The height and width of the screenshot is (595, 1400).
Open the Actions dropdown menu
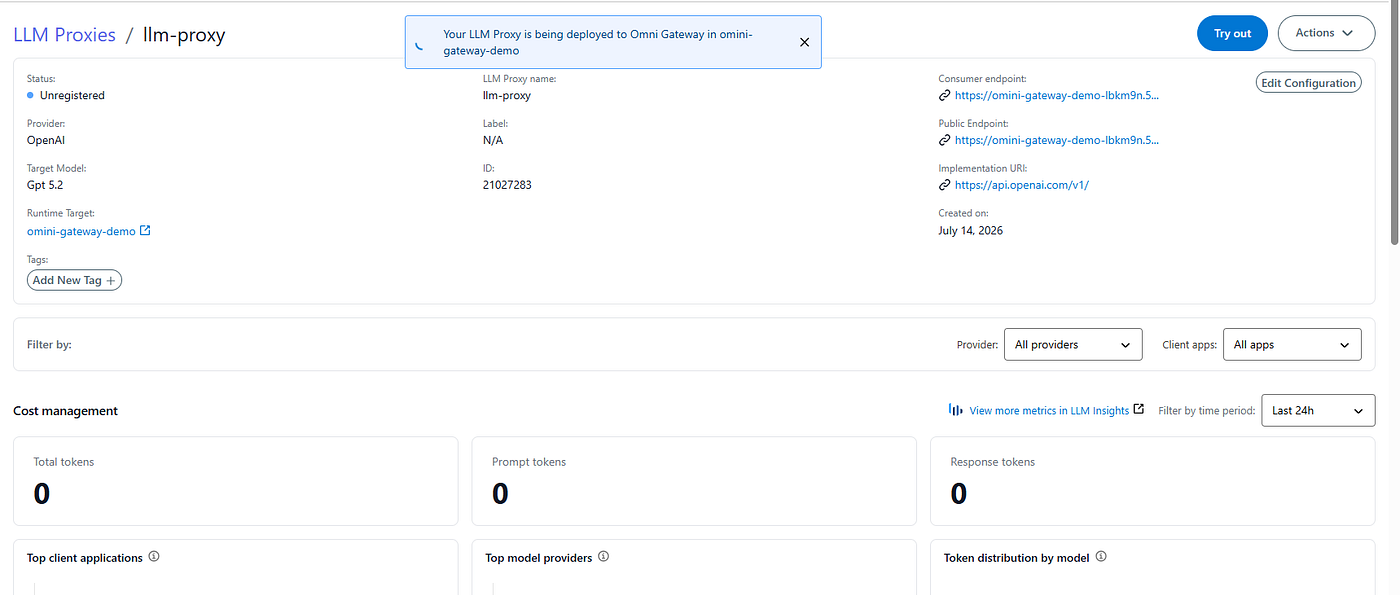click(1326, 33)
